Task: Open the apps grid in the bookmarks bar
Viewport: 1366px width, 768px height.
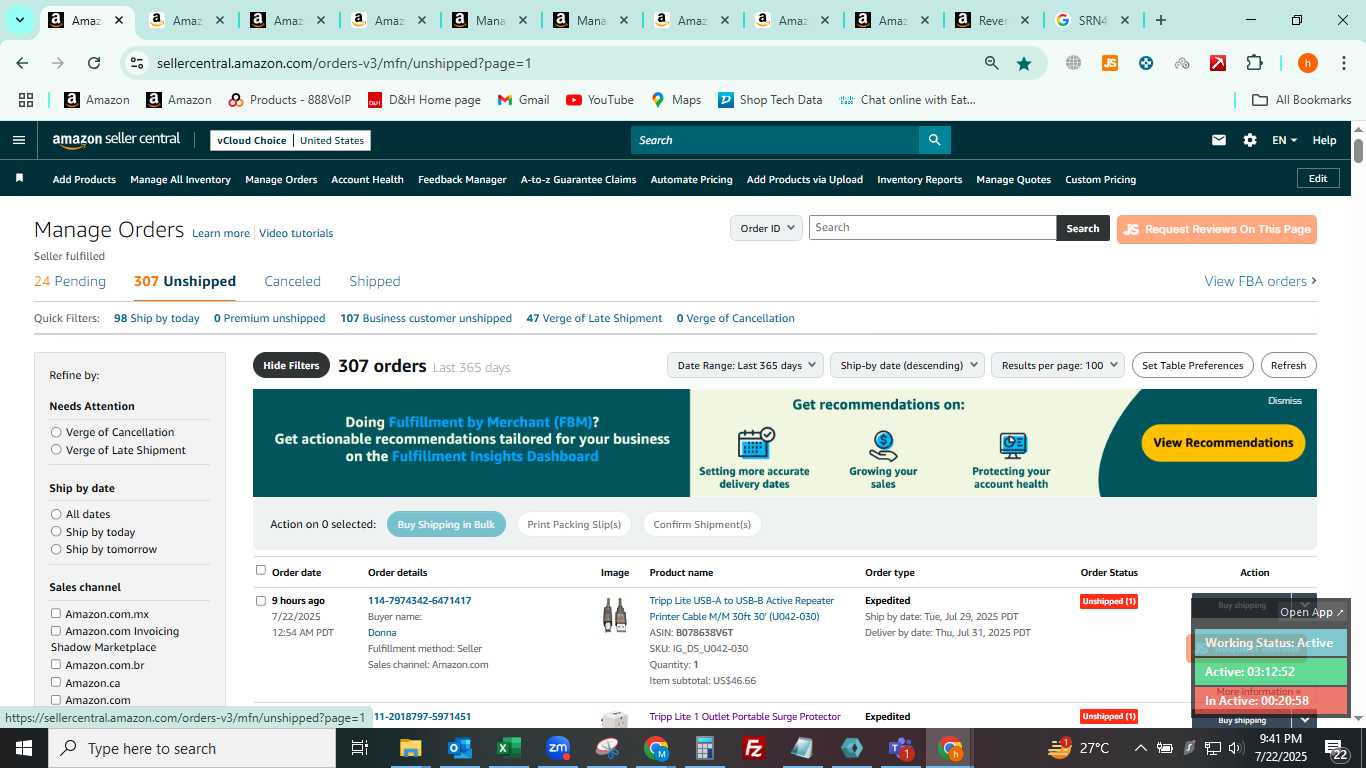Action: pos(26,100)
